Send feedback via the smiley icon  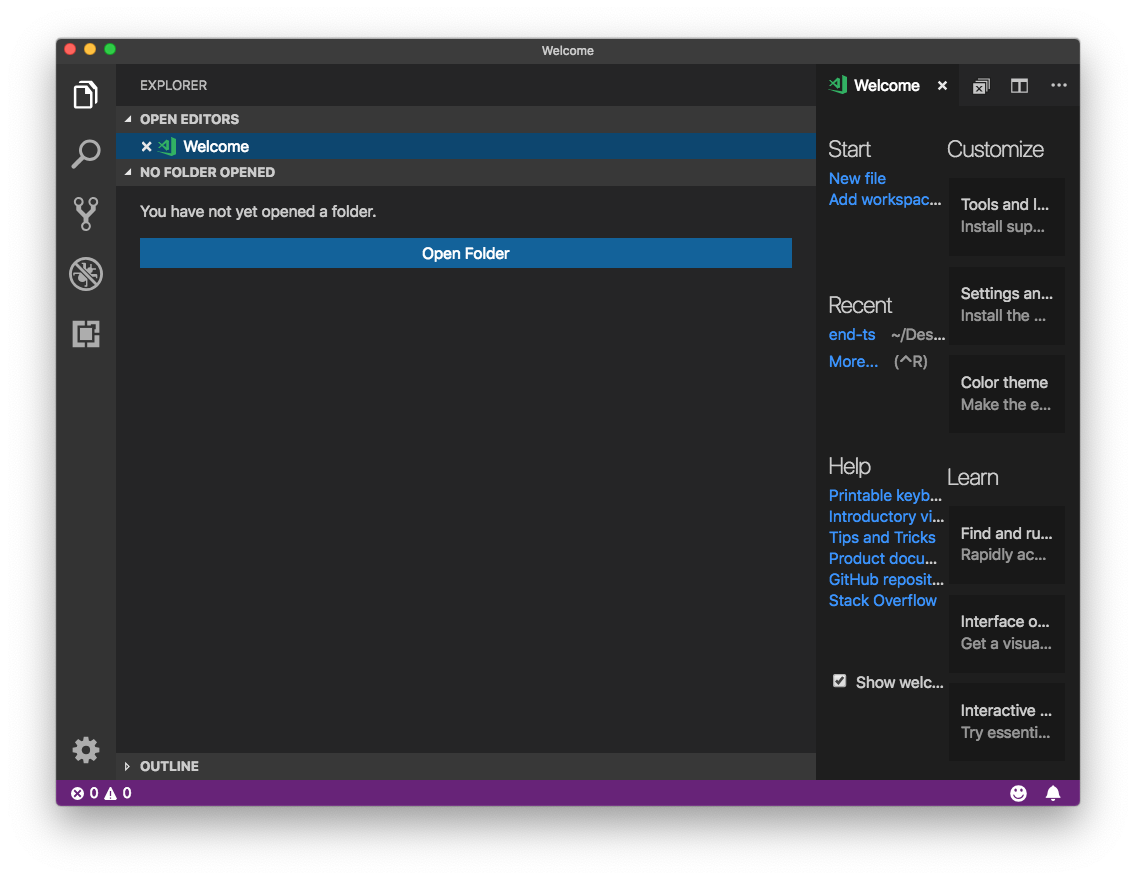tap(1018, 793)
